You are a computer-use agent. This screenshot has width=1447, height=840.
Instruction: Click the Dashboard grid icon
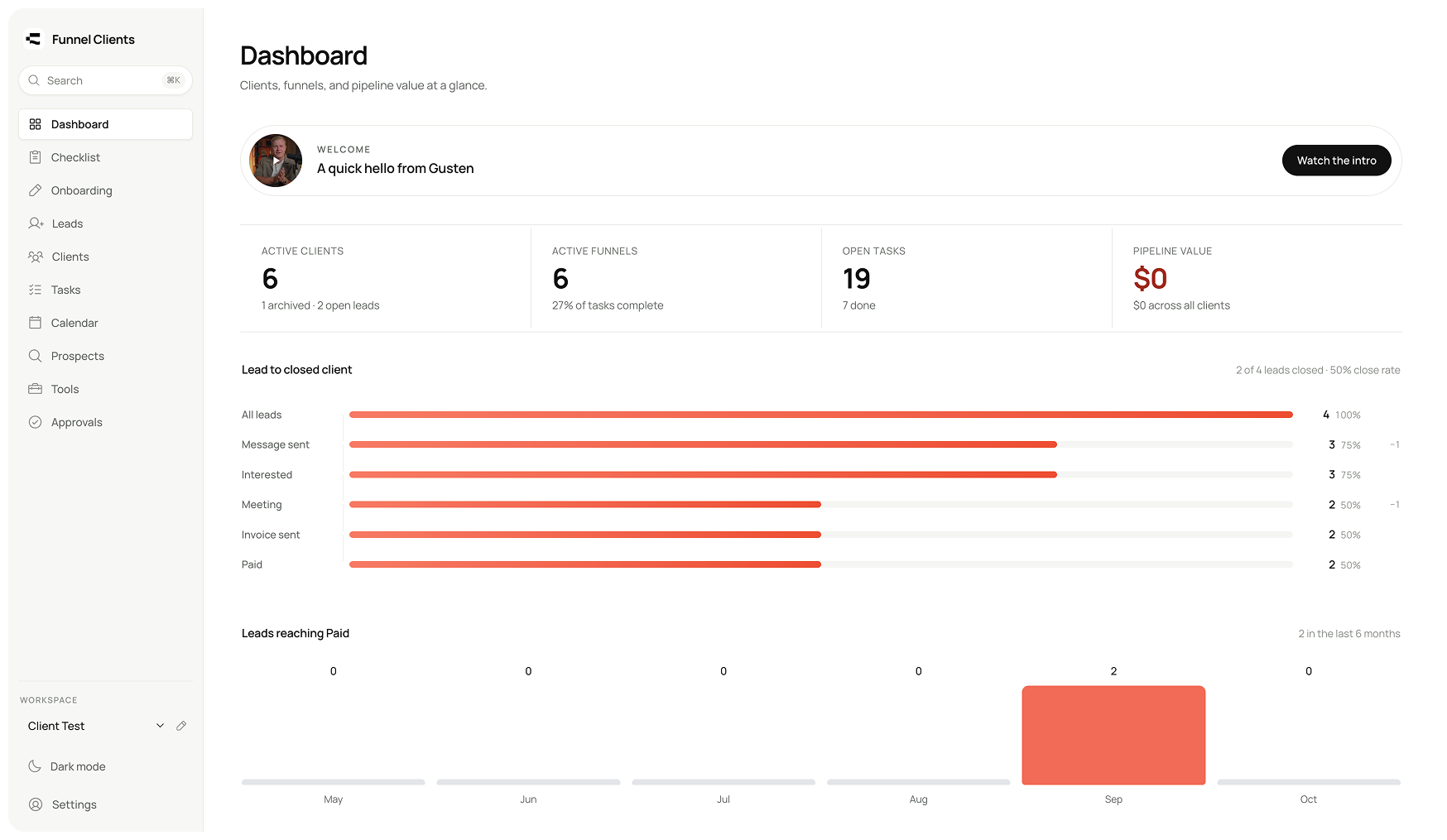click(x=35, y=124)
